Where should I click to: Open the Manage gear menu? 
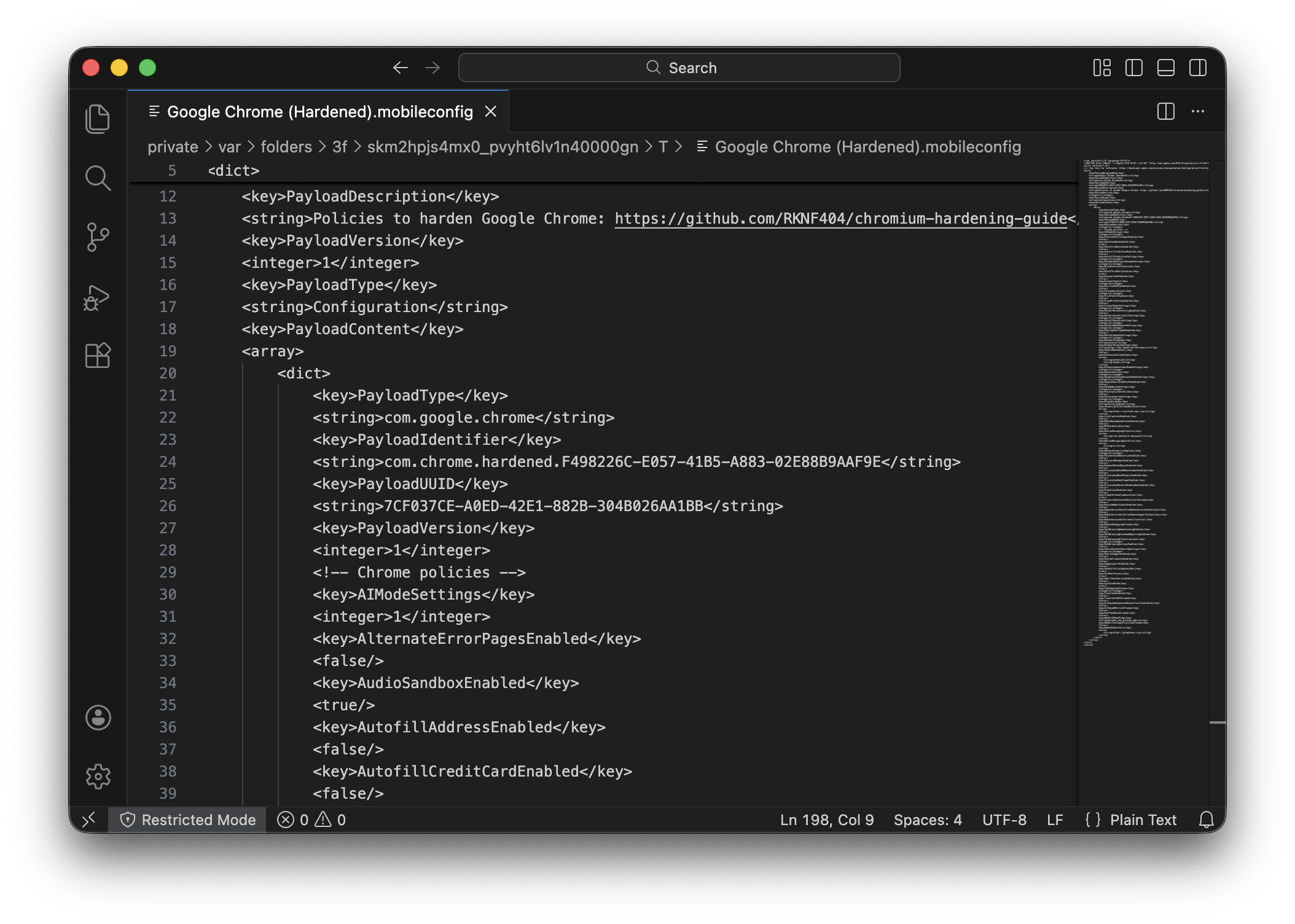[98, 777]
